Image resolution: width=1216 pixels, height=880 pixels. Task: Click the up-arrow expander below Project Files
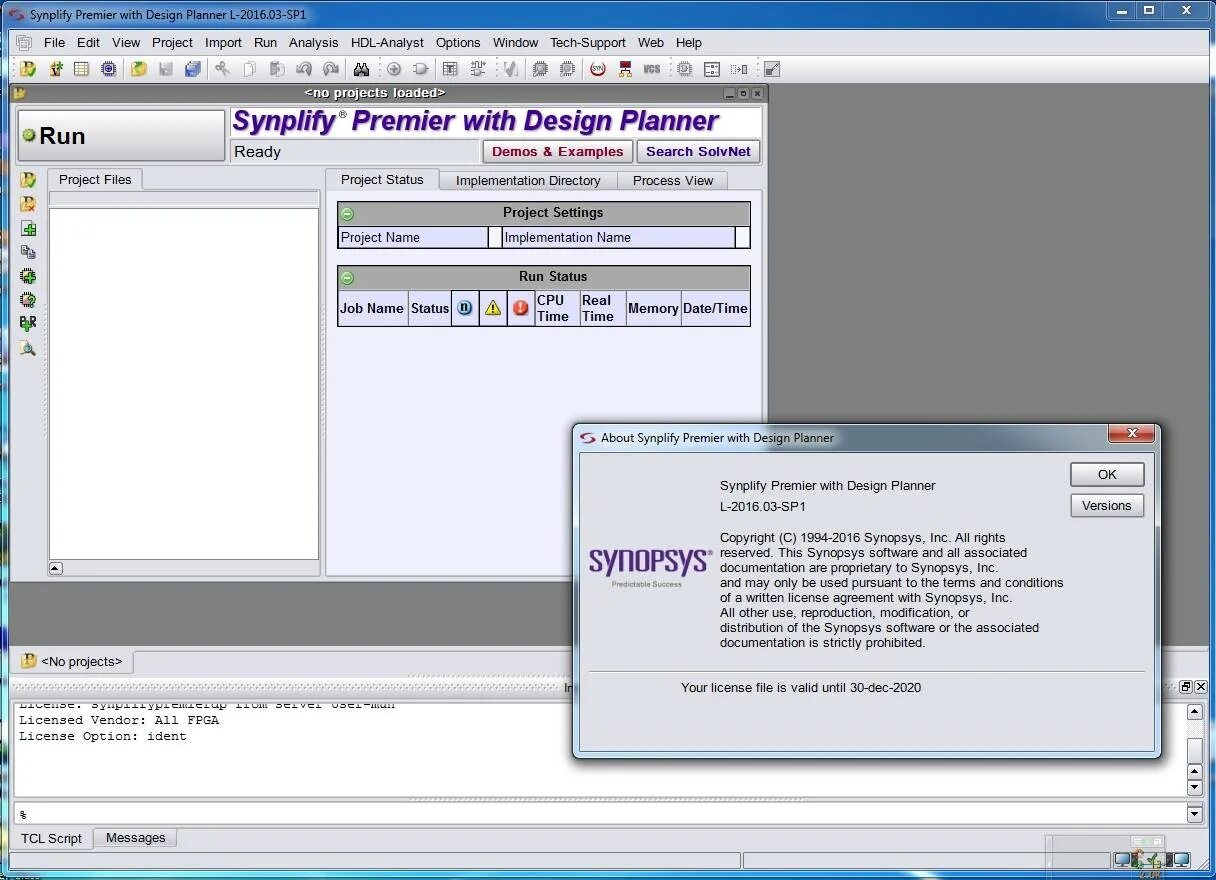pos(56,568)
